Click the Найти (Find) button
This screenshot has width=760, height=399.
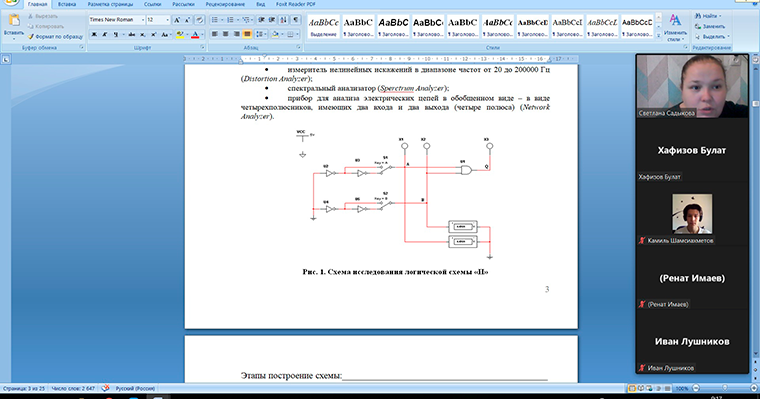[708, 16]
